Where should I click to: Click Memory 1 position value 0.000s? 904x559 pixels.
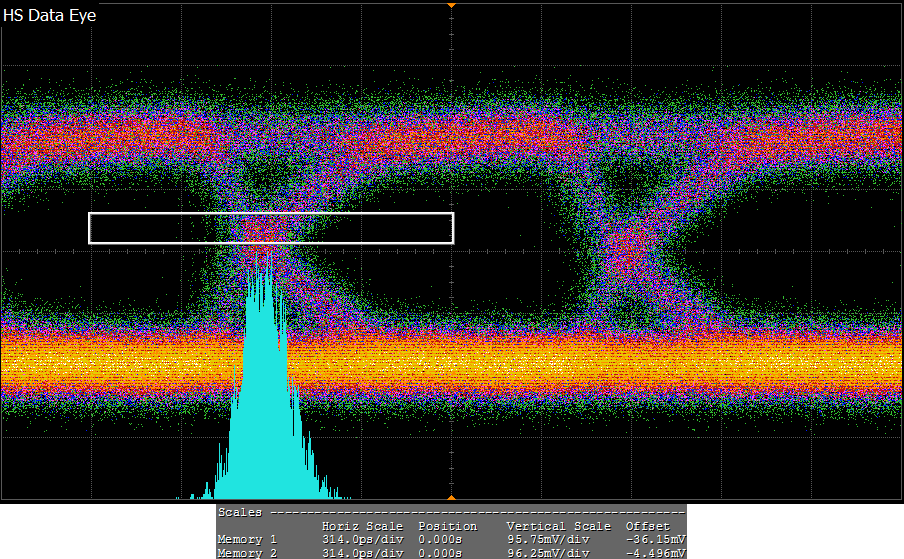[x=440, y=540]
